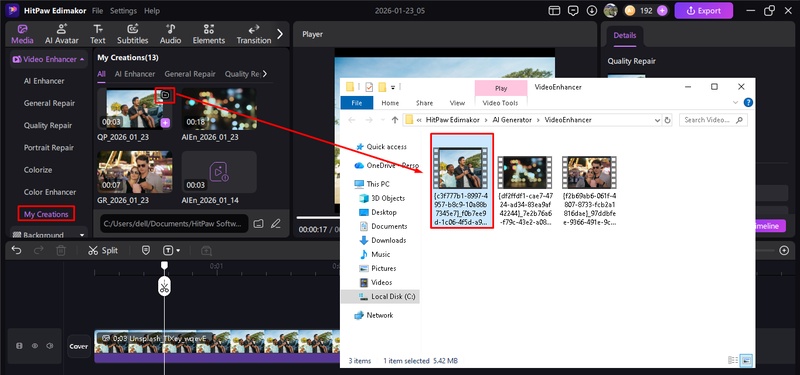Select General Repair in the sidebar
This screenshot has height=375, width=800.
pos(49,103)
